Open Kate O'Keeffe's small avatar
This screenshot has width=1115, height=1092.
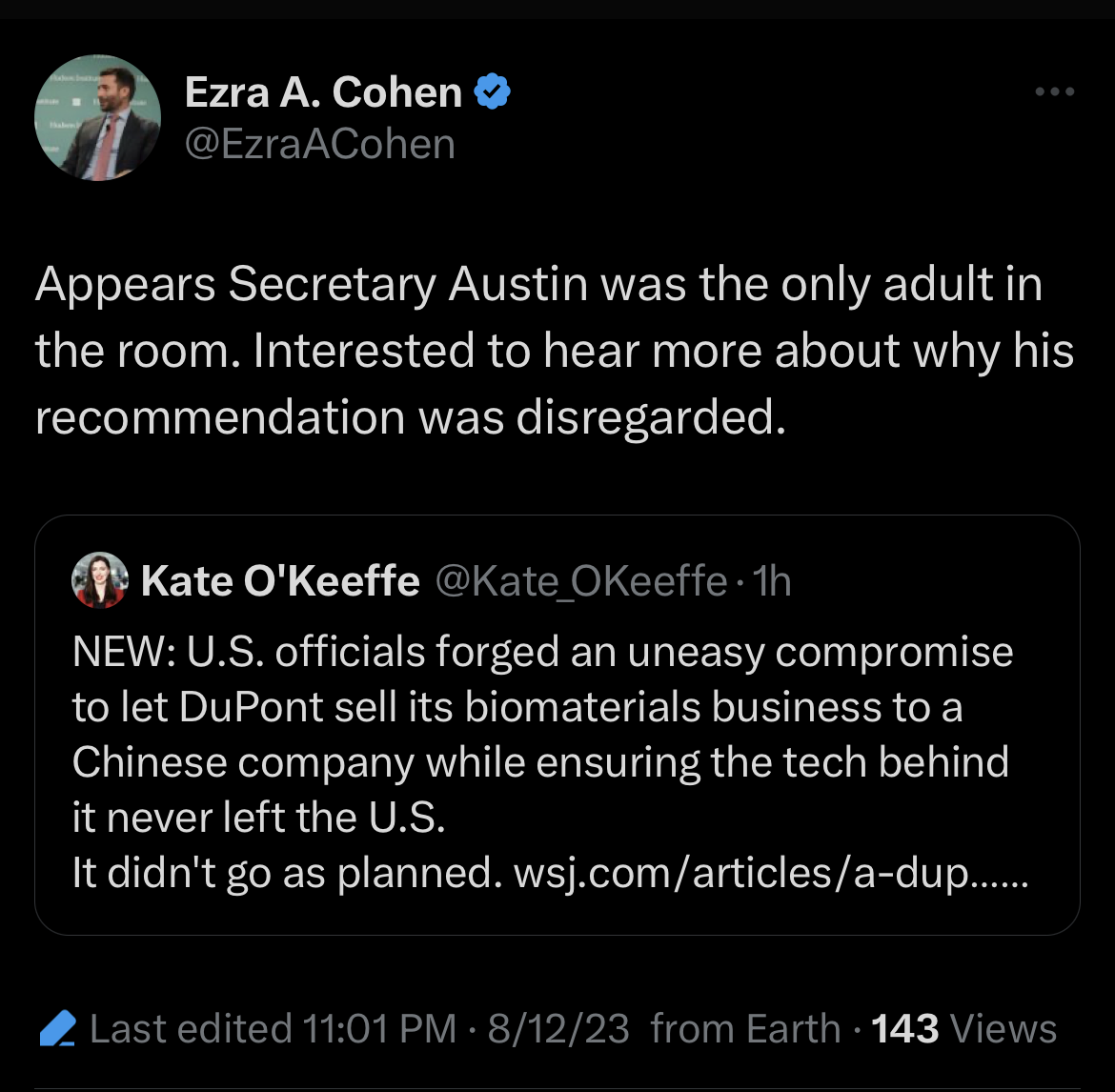coord(99,580)
